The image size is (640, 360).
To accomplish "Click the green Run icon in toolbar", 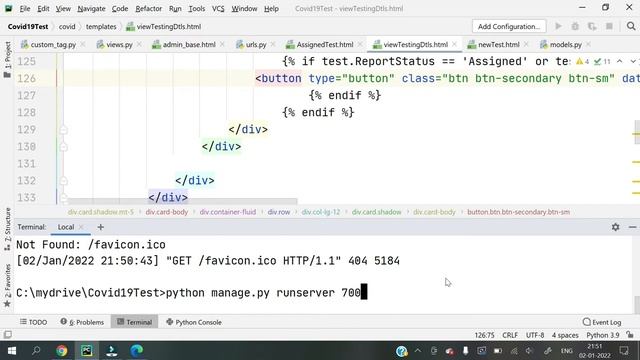I will (x=558, y=26).
